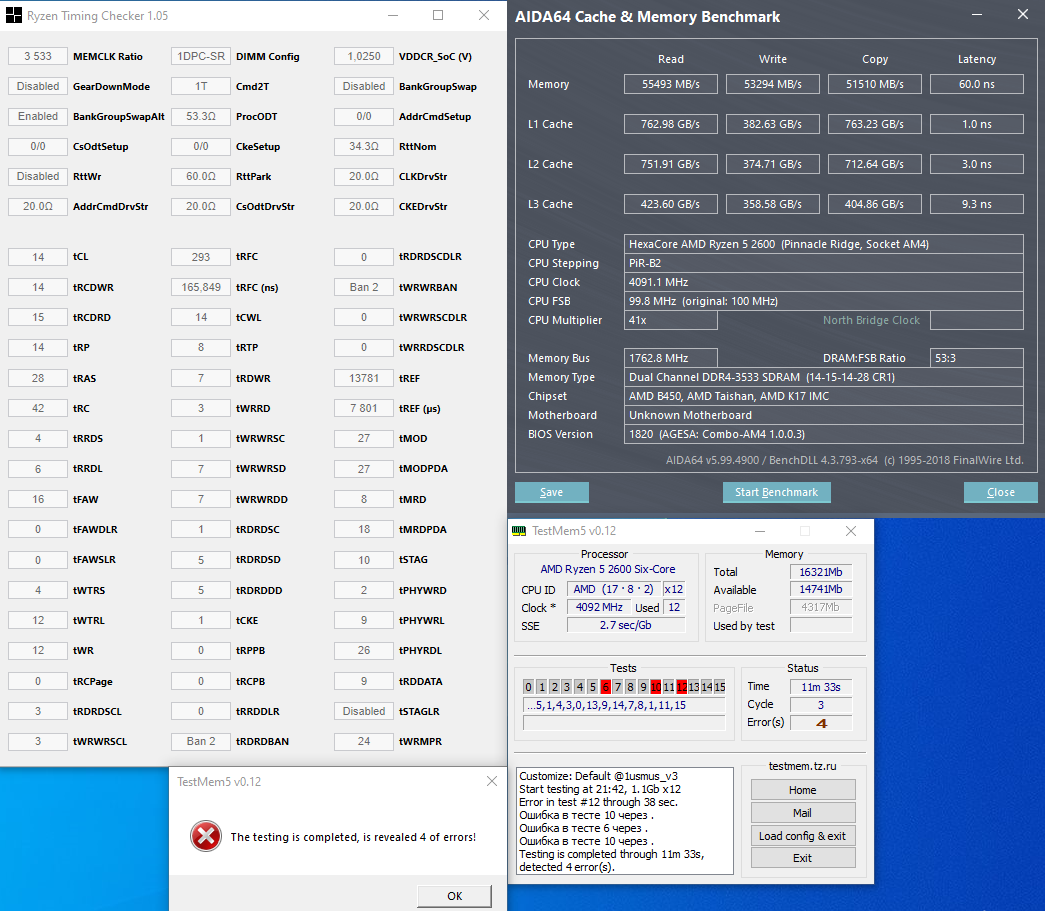
Task: Click the Ryzen Timing Checker app icon
Action: click(x=13, y=15)
